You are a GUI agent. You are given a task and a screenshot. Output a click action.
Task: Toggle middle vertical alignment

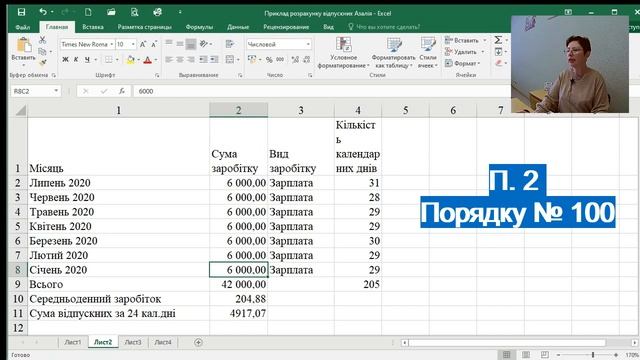coord(180,44)
